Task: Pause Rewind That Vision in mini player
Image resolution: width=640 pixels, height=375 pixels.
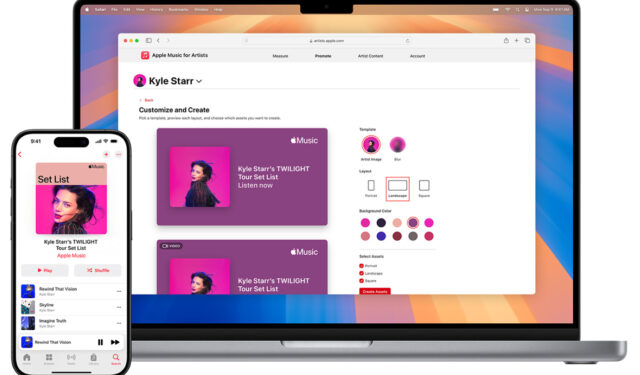Action: coord(100,342)
